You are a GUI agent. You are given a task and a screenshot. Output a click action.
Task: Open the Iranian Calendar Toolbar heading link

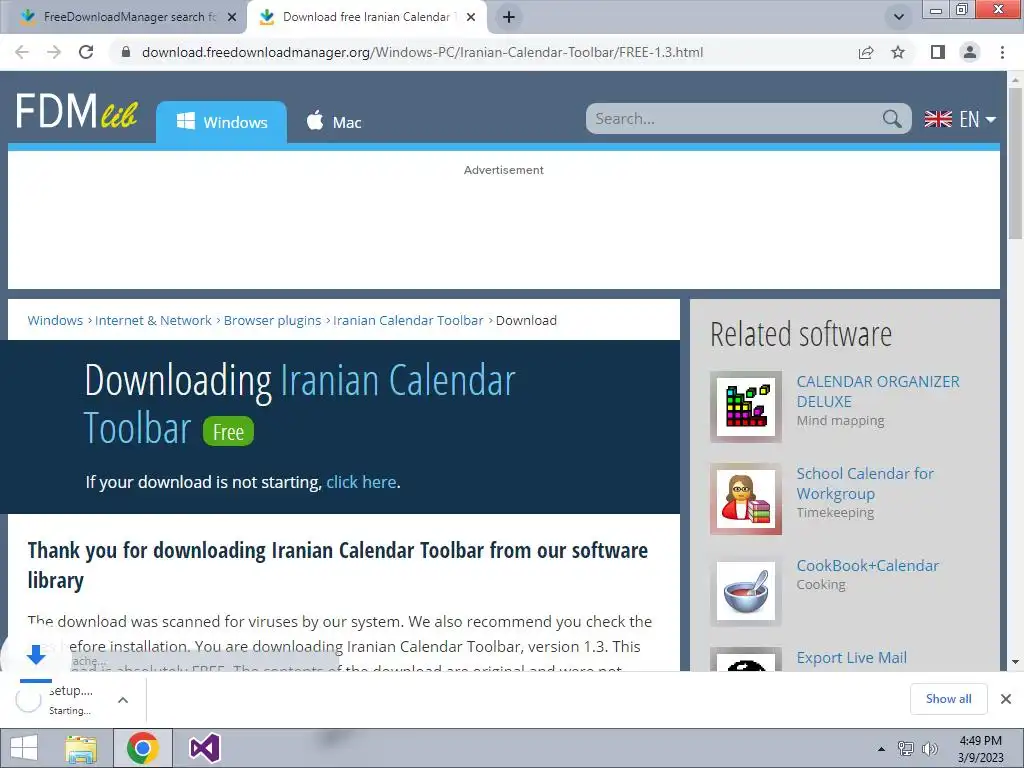[300, 404]
